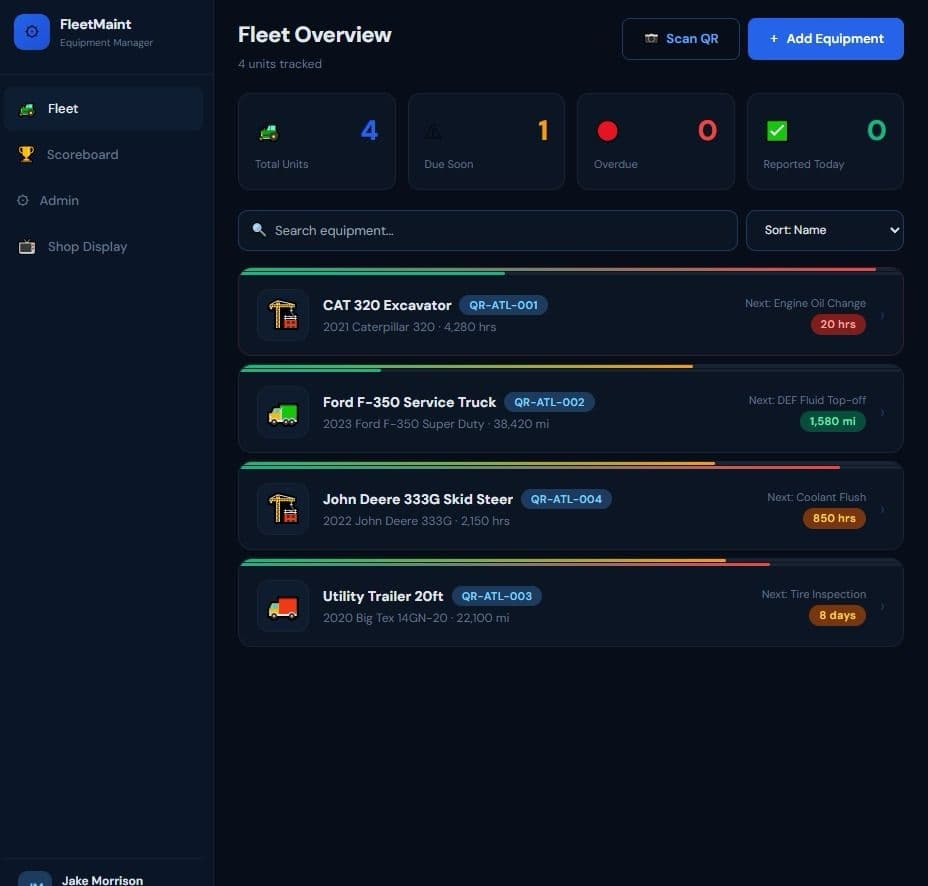
Task: Switch to the Scoreboard section
Action: tap(84, 155)
